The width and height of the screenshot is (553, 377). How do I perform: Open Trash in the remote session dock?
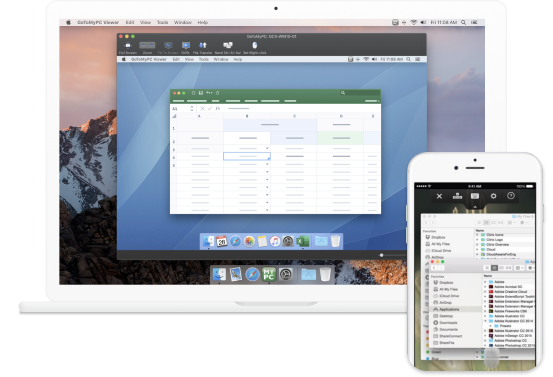[x=335, y=241]
